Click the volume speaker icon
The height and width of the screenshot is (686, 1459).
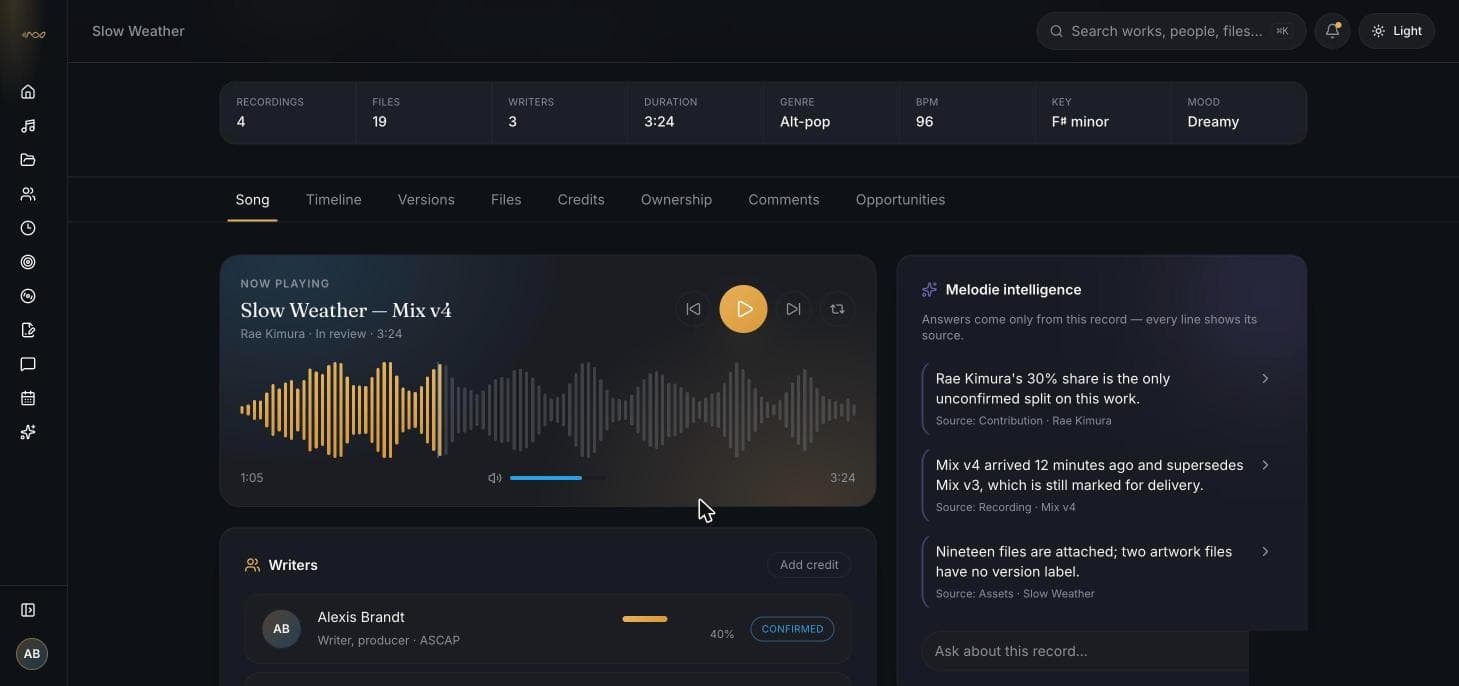[494, 478]
